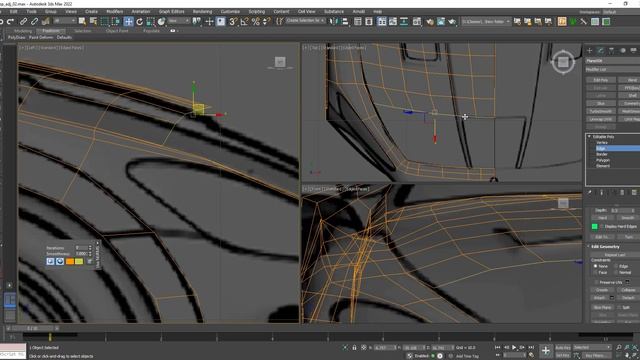The height and width of the screenshot is (360, 640).
Task: Click the yellow time slider marker
Action: (x=50, y=337)
